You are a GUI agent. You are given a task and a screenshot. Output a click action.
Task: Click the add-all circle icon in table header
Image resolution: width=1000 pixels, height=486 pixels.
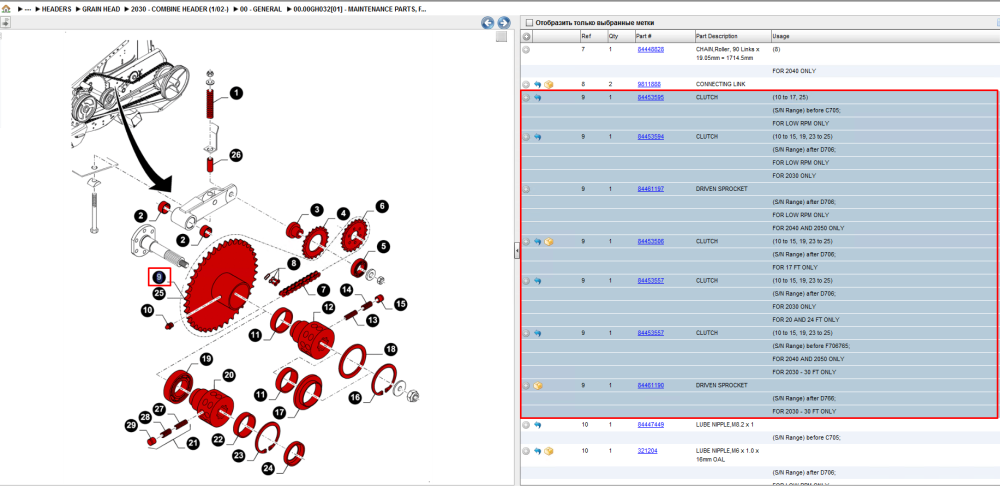point(527,36)
